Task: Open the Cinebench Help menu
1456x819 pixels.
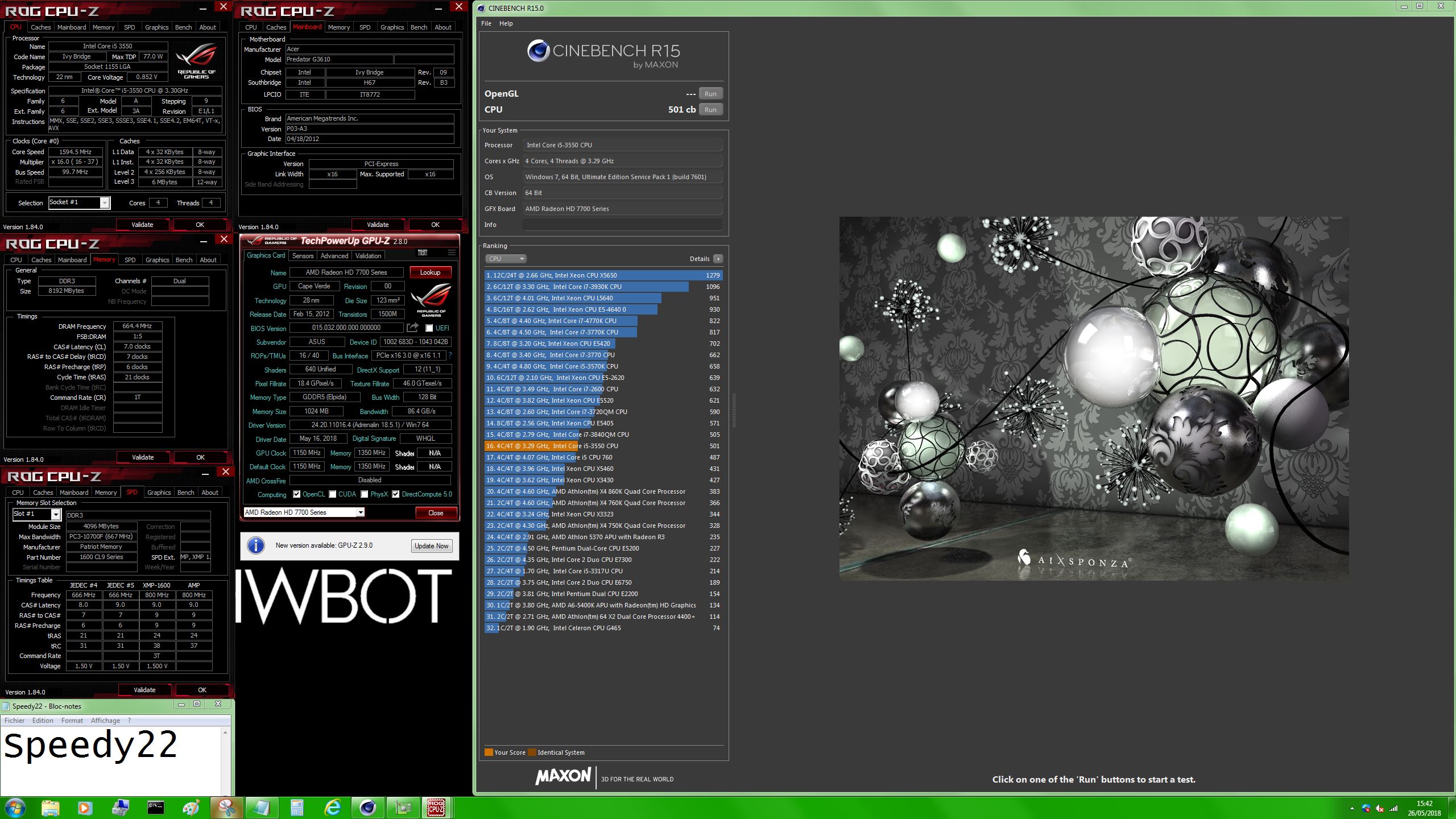Action: point(506,23)
